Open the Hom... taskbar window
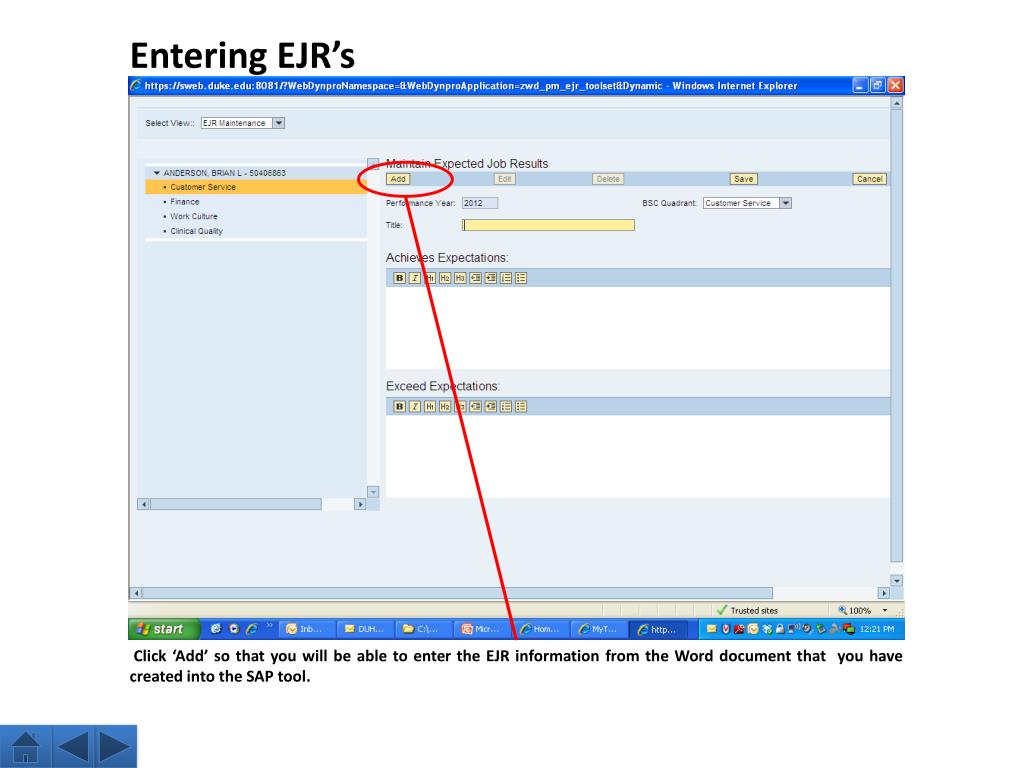This screenshot has width=1024, height=768. tap(540, 629)
